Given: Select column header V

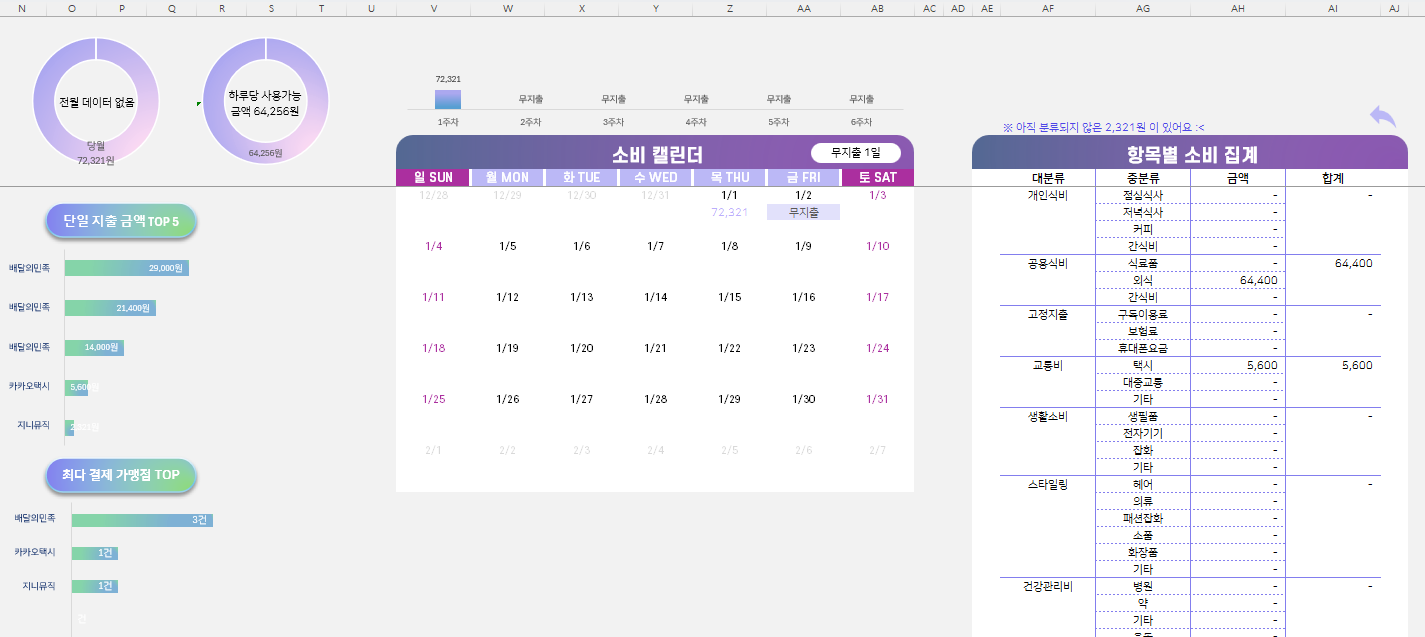Looking at the screenshot, I should (x=433, y=8).
